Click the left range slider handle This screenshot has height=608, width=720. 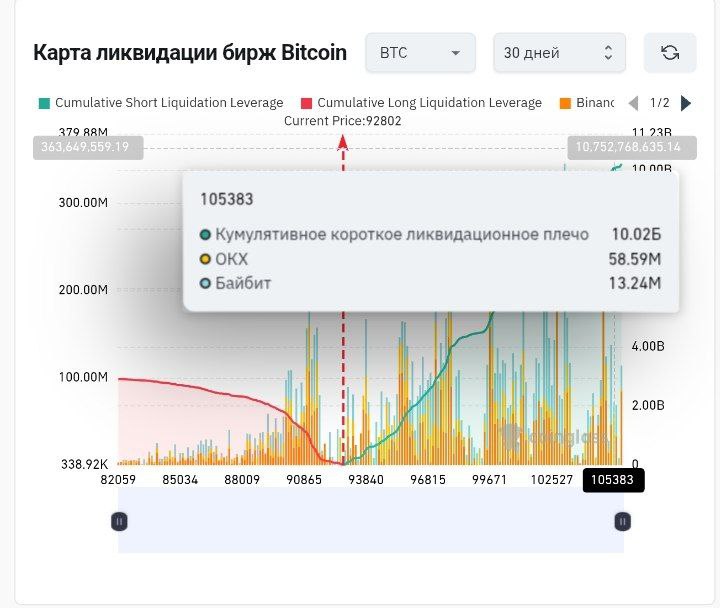(119, 522)
